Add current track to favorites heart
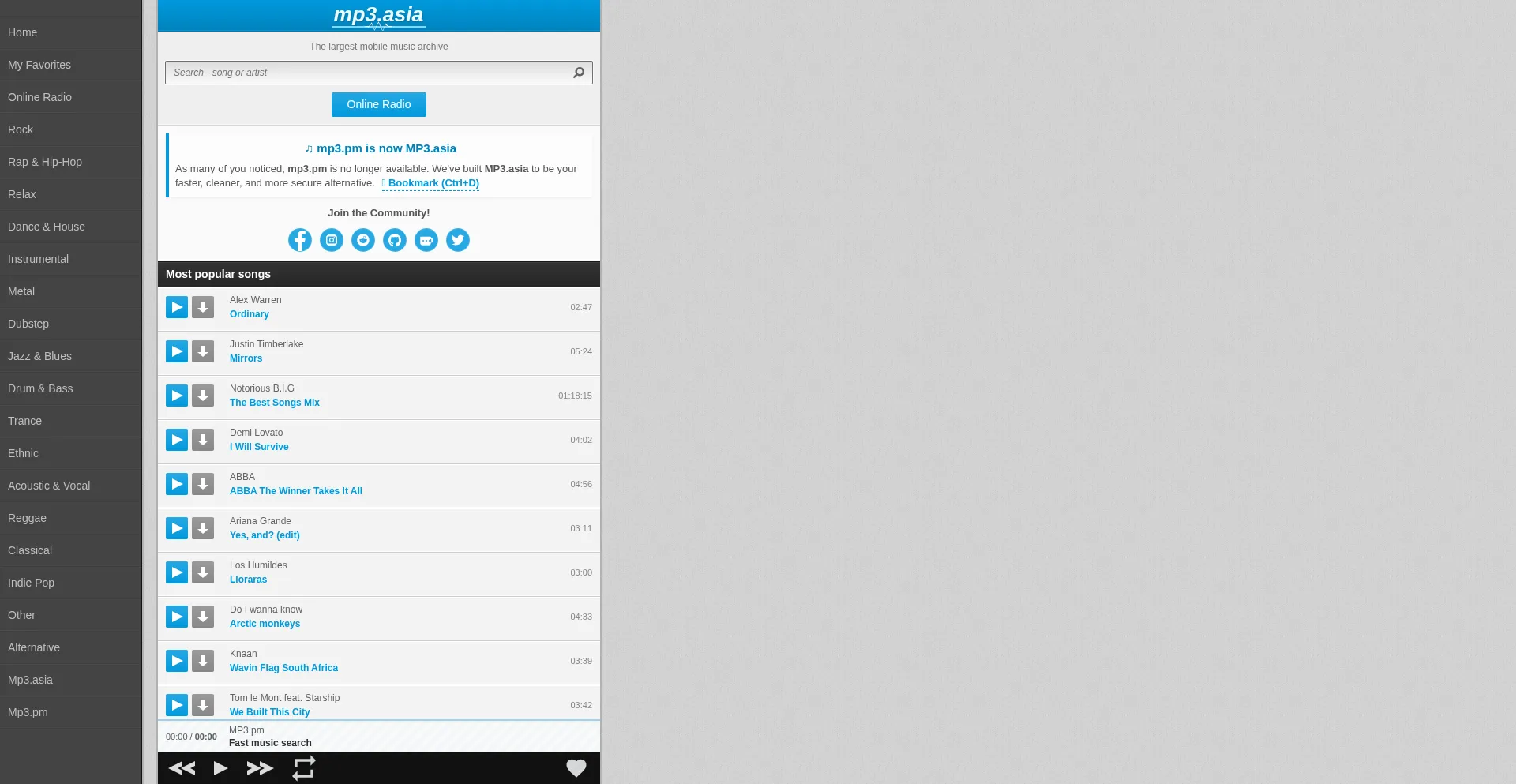Viewport: 1516px width, 784px height. click(576, 768)
